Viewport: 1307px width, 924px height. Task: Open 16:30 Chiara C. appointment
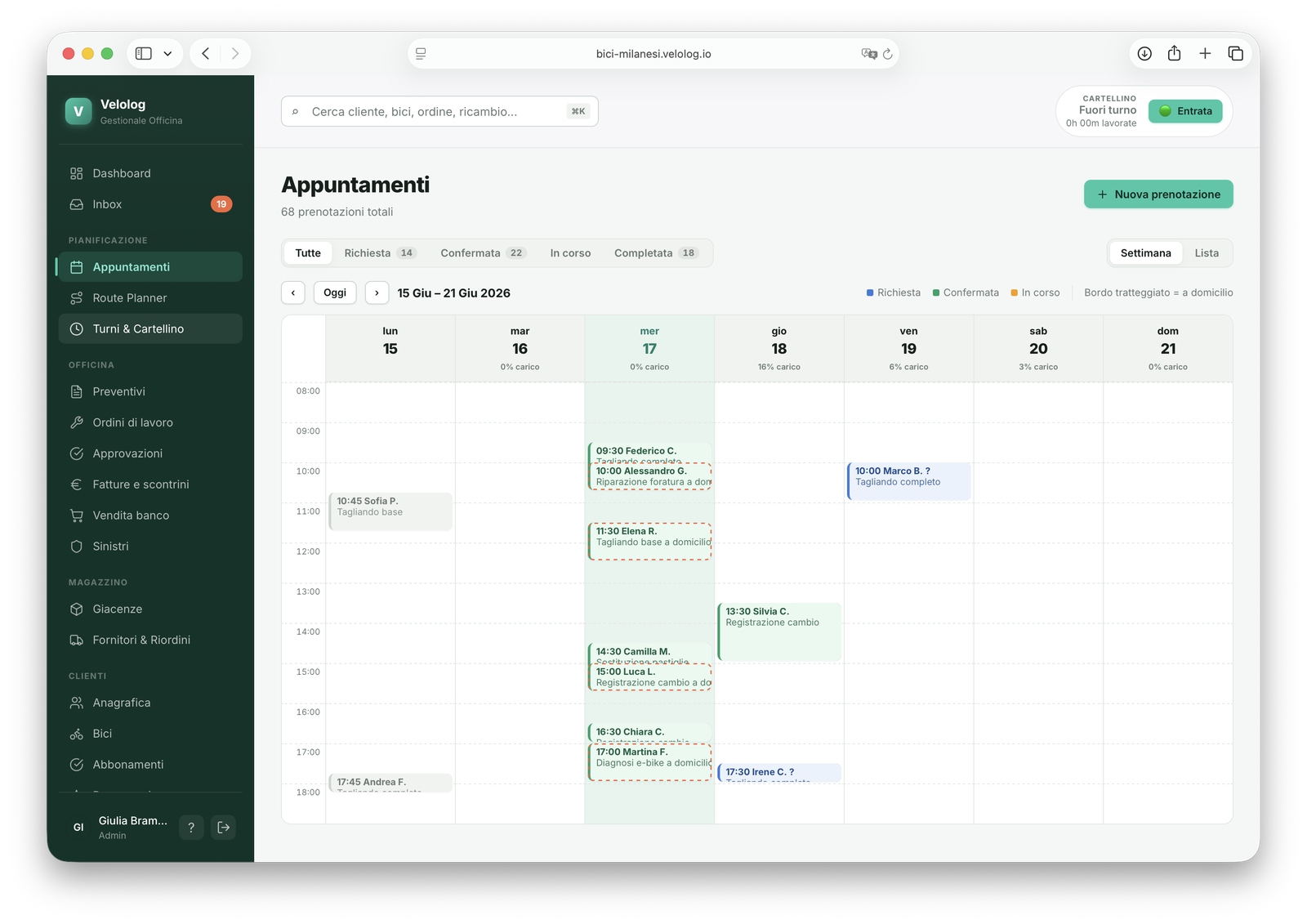tap(649, 733)
